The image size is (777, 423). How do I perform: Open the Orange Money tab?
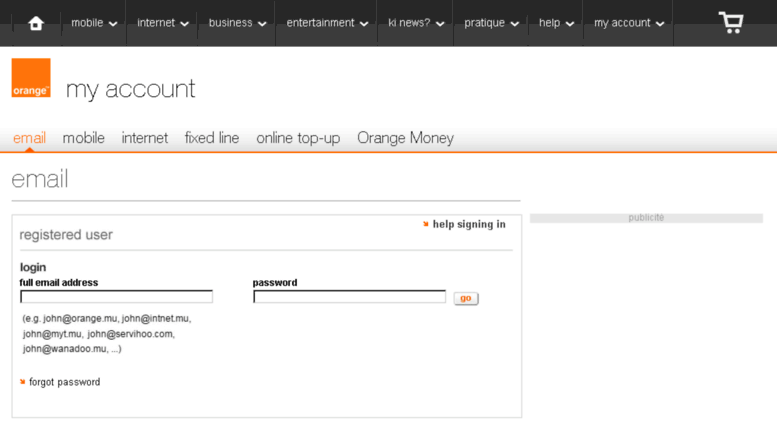(x=405, y=138)
